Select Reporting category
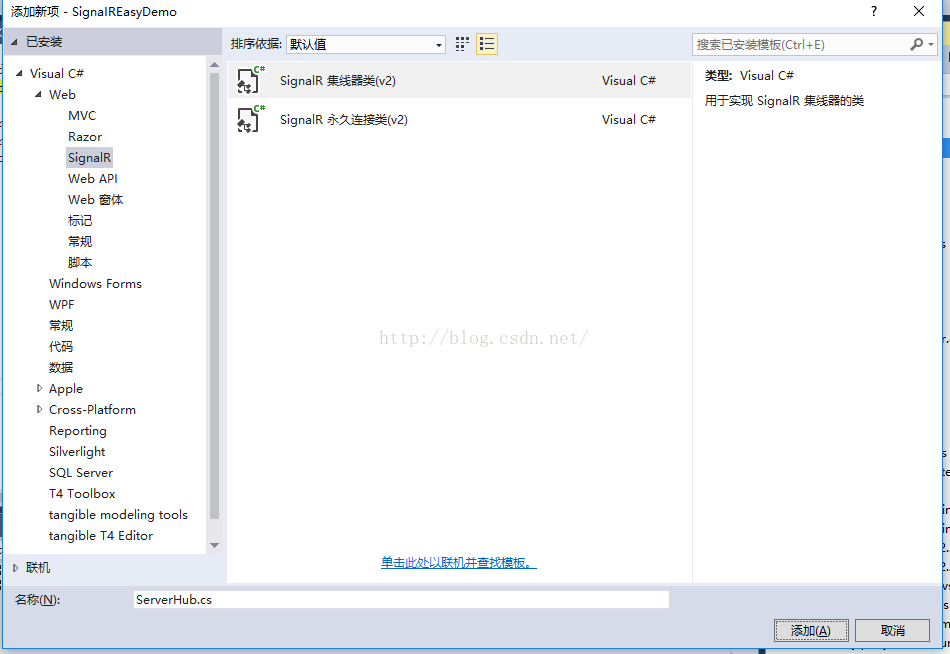 [x=78, y=431]
